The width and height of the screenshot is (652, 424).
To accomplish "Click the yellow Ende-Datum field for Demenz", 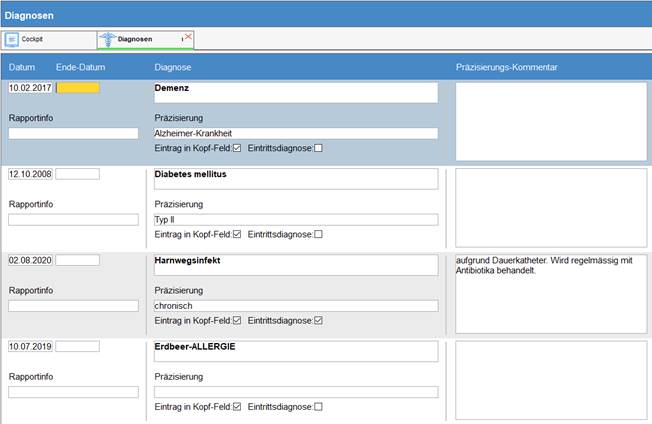I will tap(78, 88).
